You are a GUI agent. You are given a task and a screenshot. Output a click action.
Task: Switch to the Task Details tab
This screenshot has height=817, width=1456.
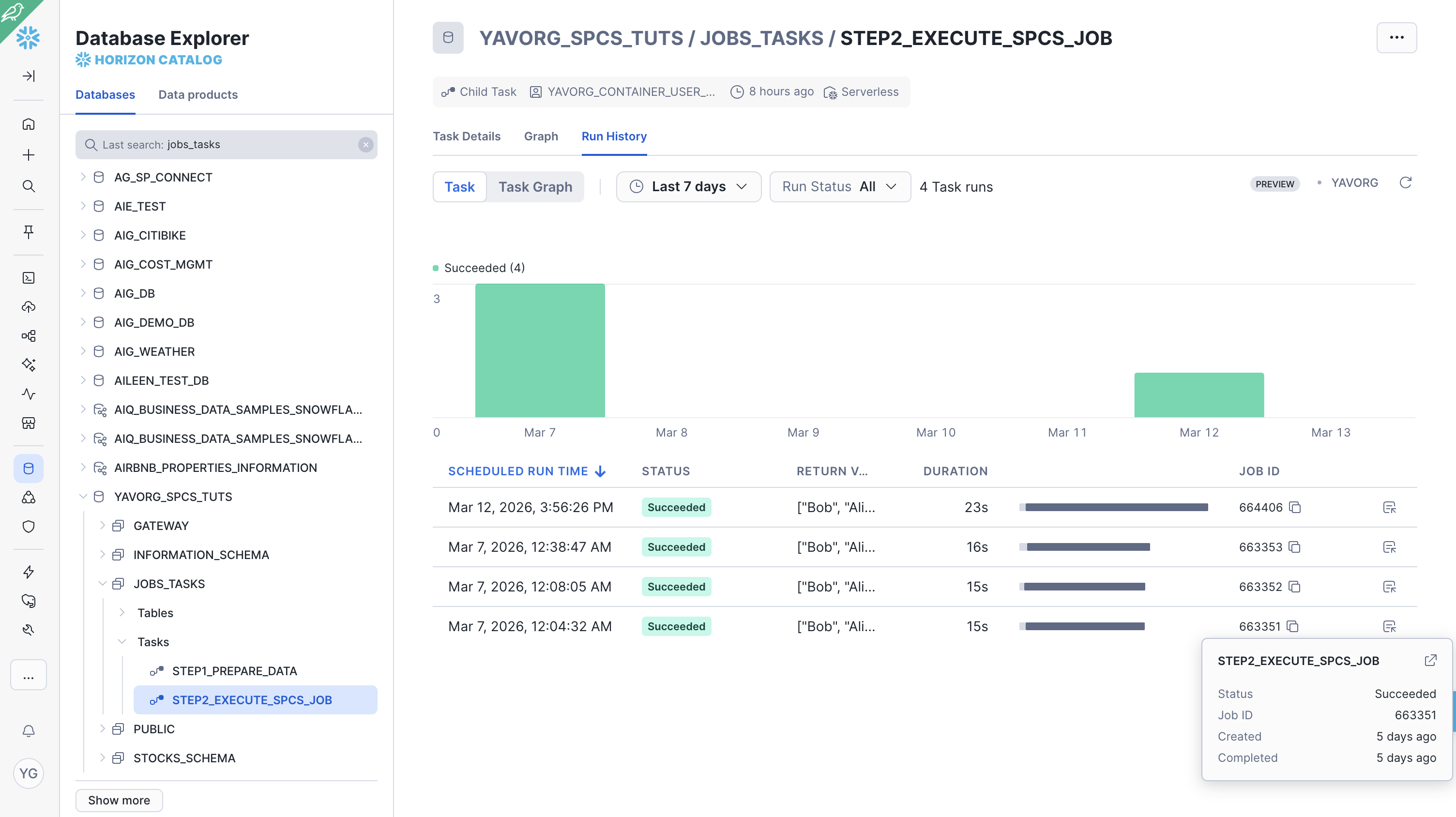pyautogui.click(x=466, y=136)
